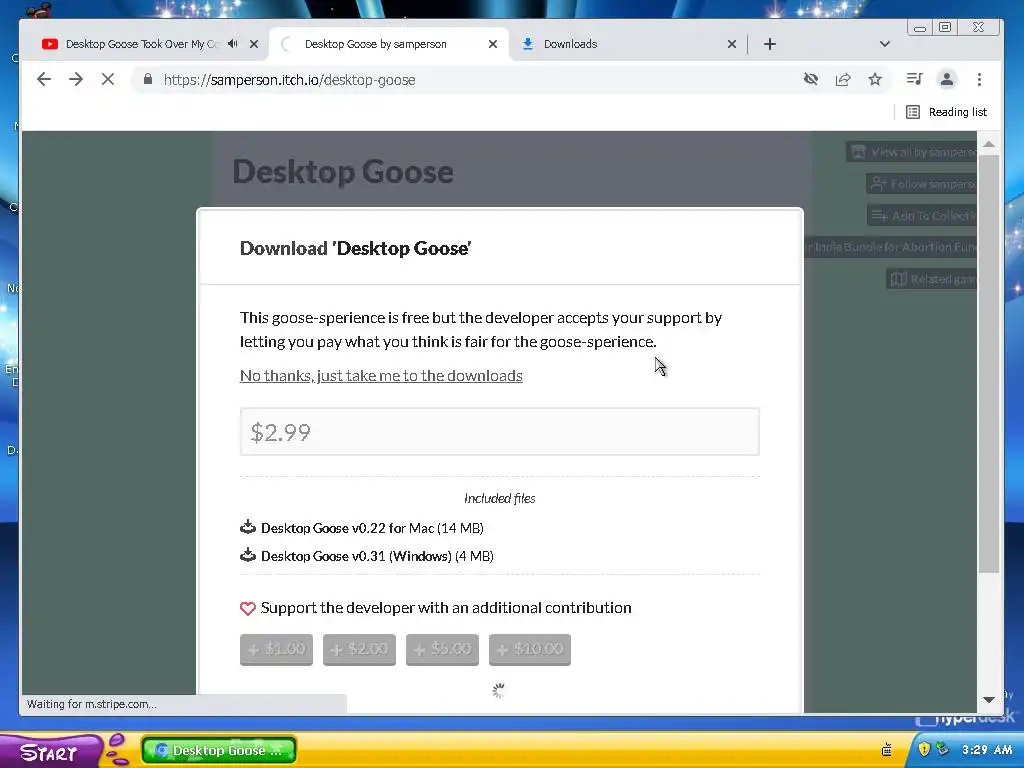View site security lock info
Image resolution: width=1024 pixels, height=768 pixels.
(x=148, y=80)
